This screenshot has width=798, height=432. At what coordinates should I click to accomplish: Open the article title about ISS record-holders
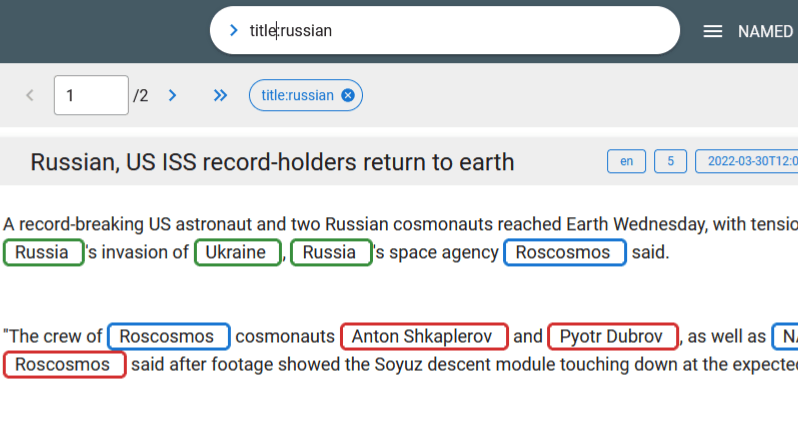pos(272,162)
